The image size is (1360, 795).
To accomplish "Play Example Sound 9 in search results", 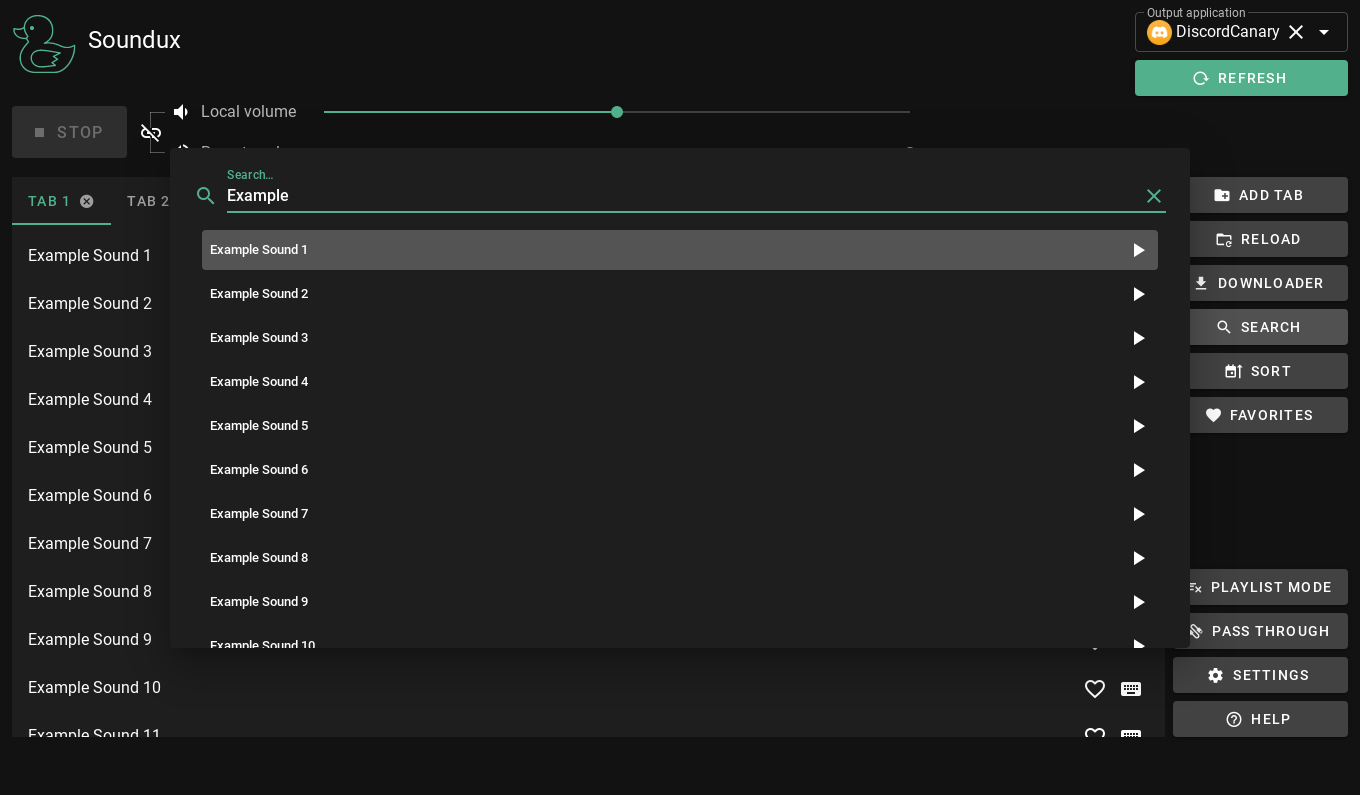I will click(x=1139, y=602).
